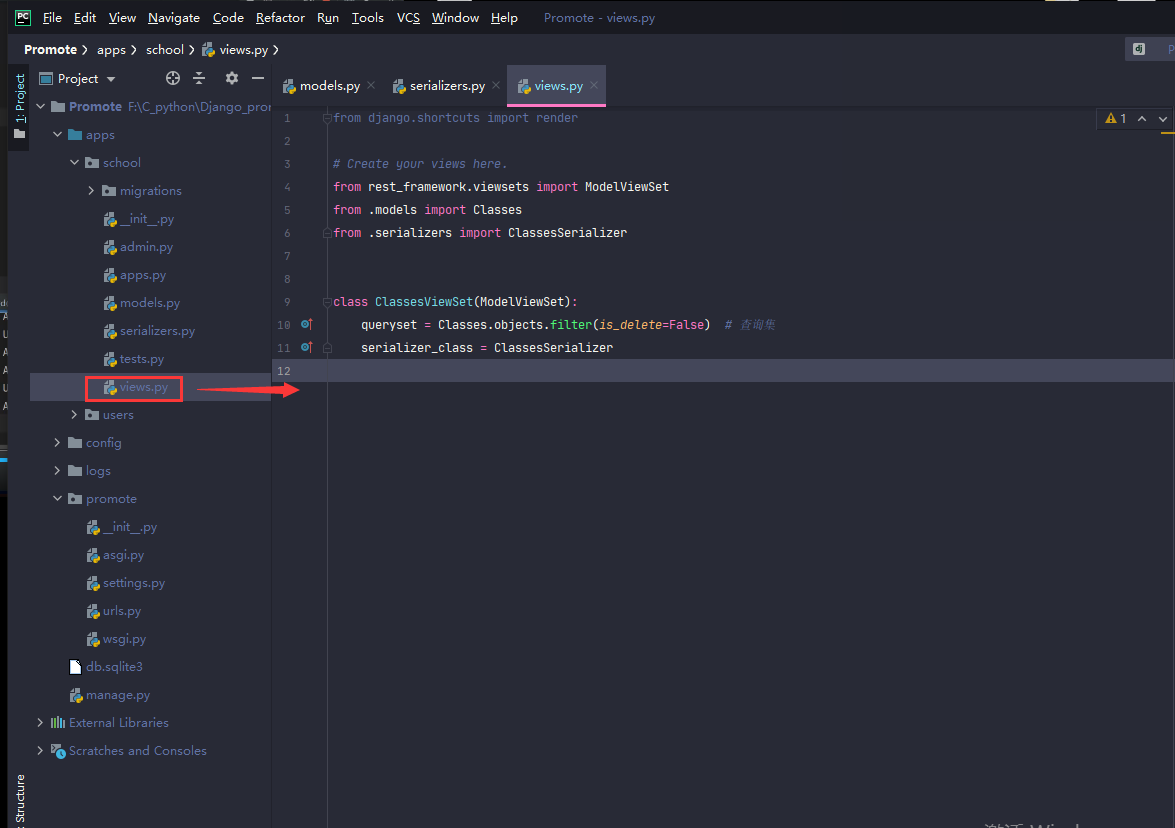
Task: Open the VCS menu
Action: (408, 17)
